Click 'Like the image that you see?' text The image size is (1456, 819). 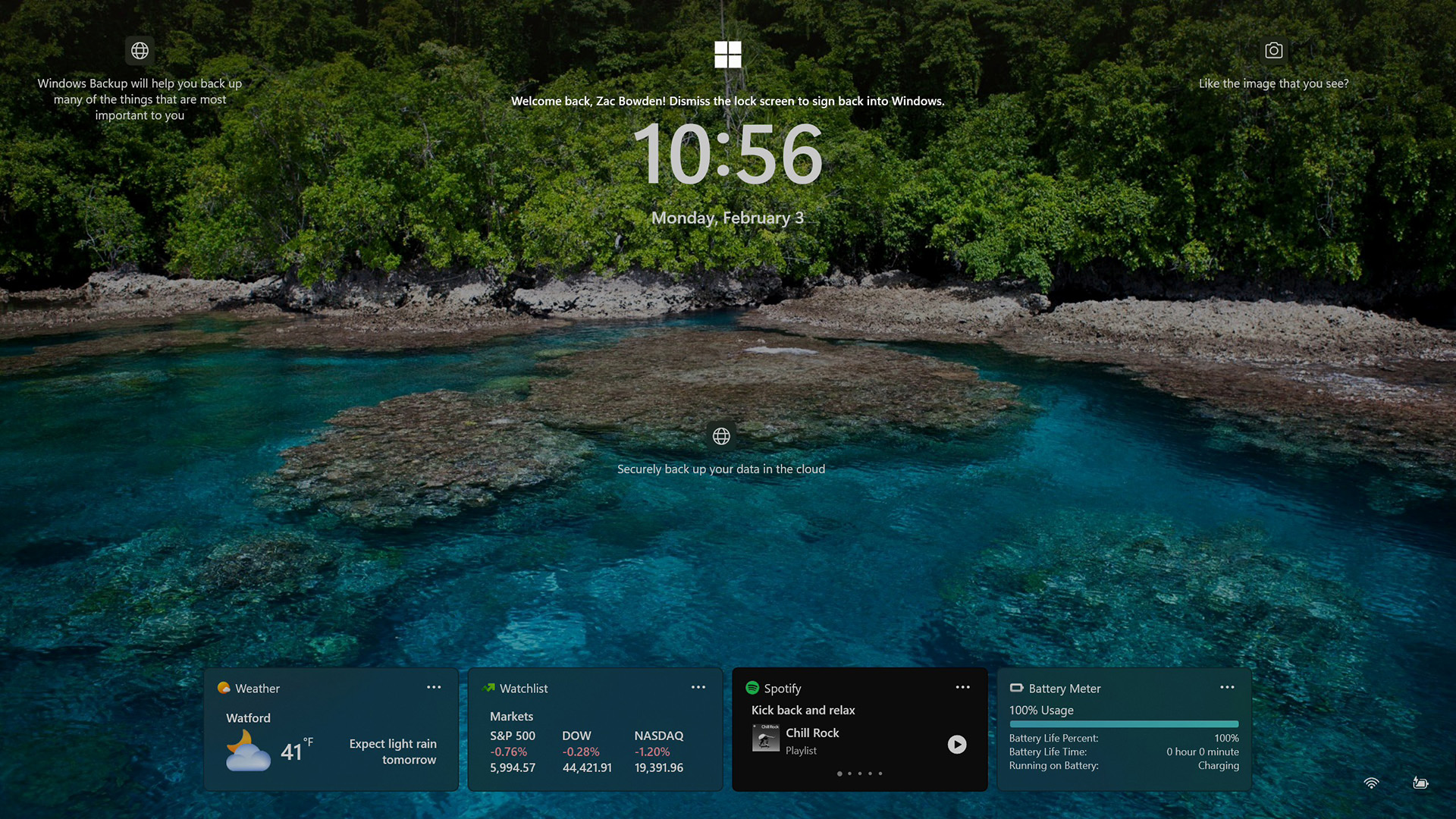1273,83
